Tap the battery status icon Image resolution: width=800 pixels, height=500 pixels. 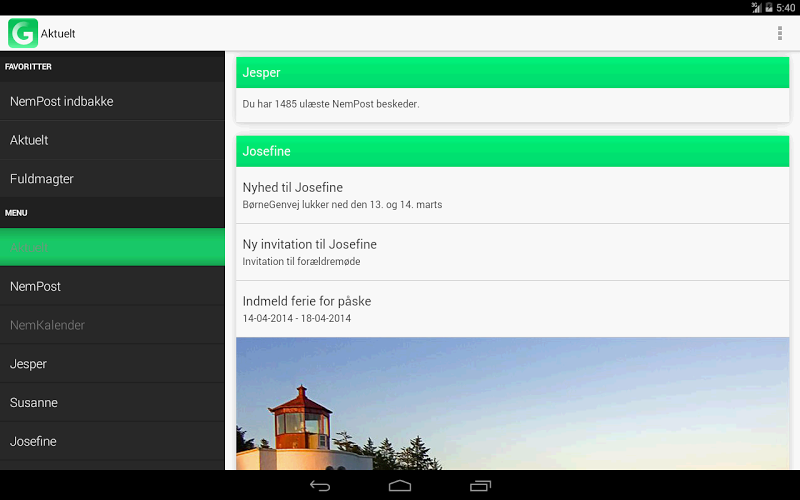point(769,8)
